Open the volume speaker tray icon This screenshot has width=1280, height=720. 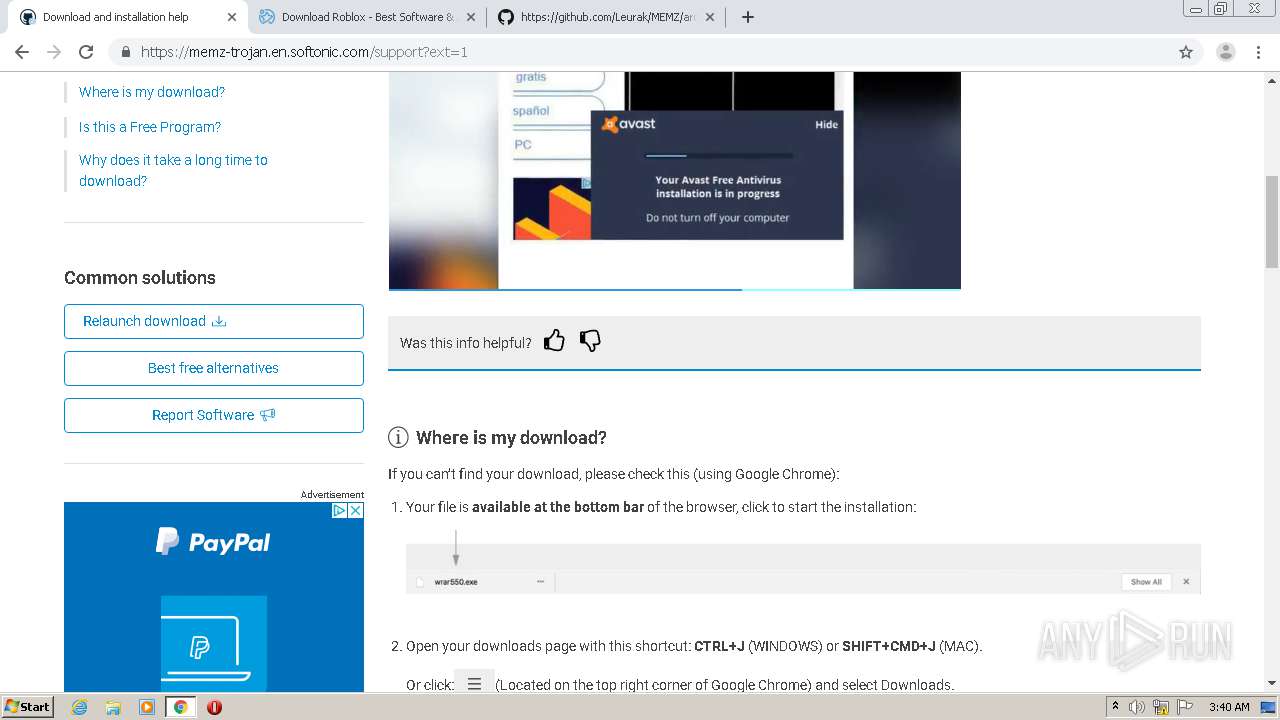(x=1136, y=707)
